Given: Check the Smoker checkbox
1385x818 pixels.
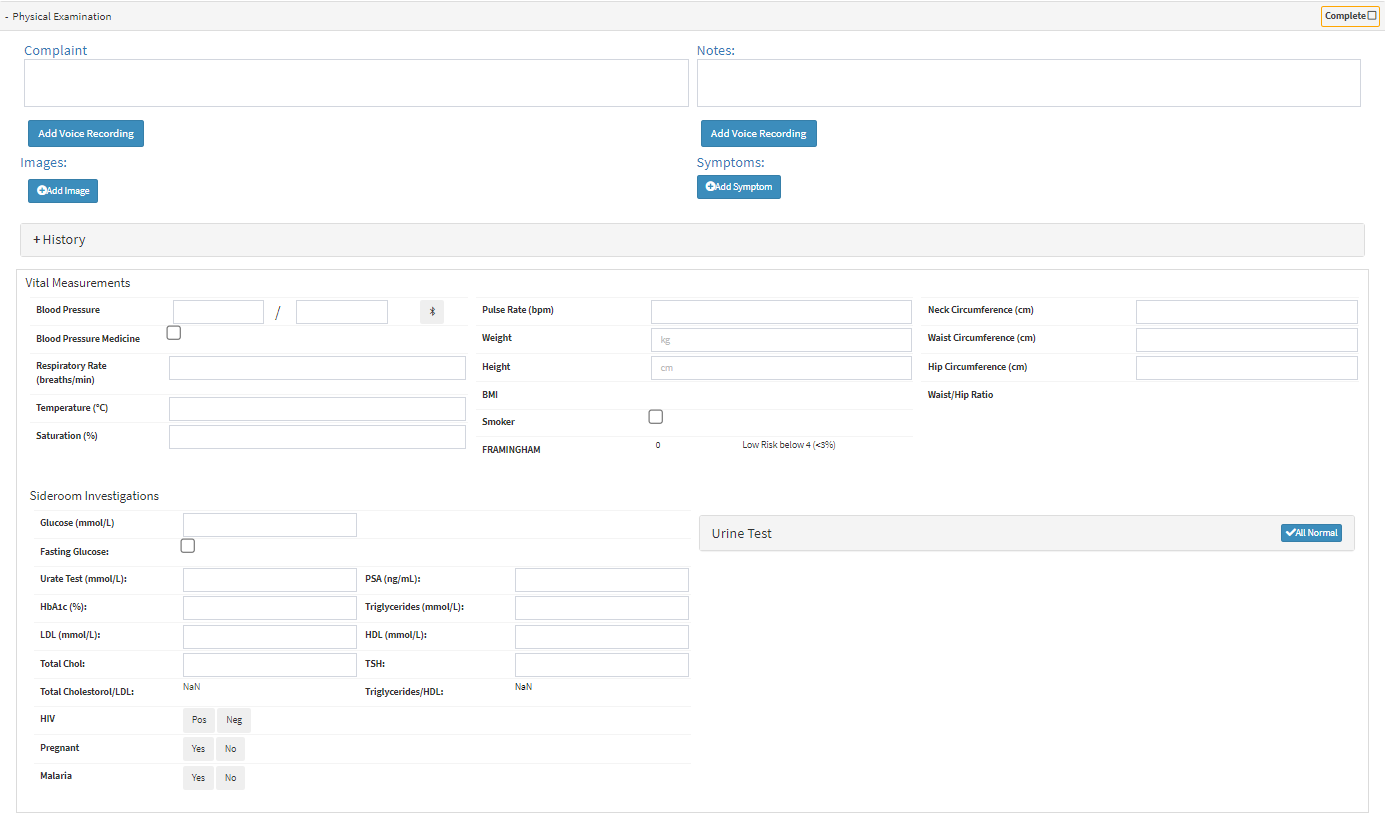Looking at the screenshot, I should tap(656, 417).
